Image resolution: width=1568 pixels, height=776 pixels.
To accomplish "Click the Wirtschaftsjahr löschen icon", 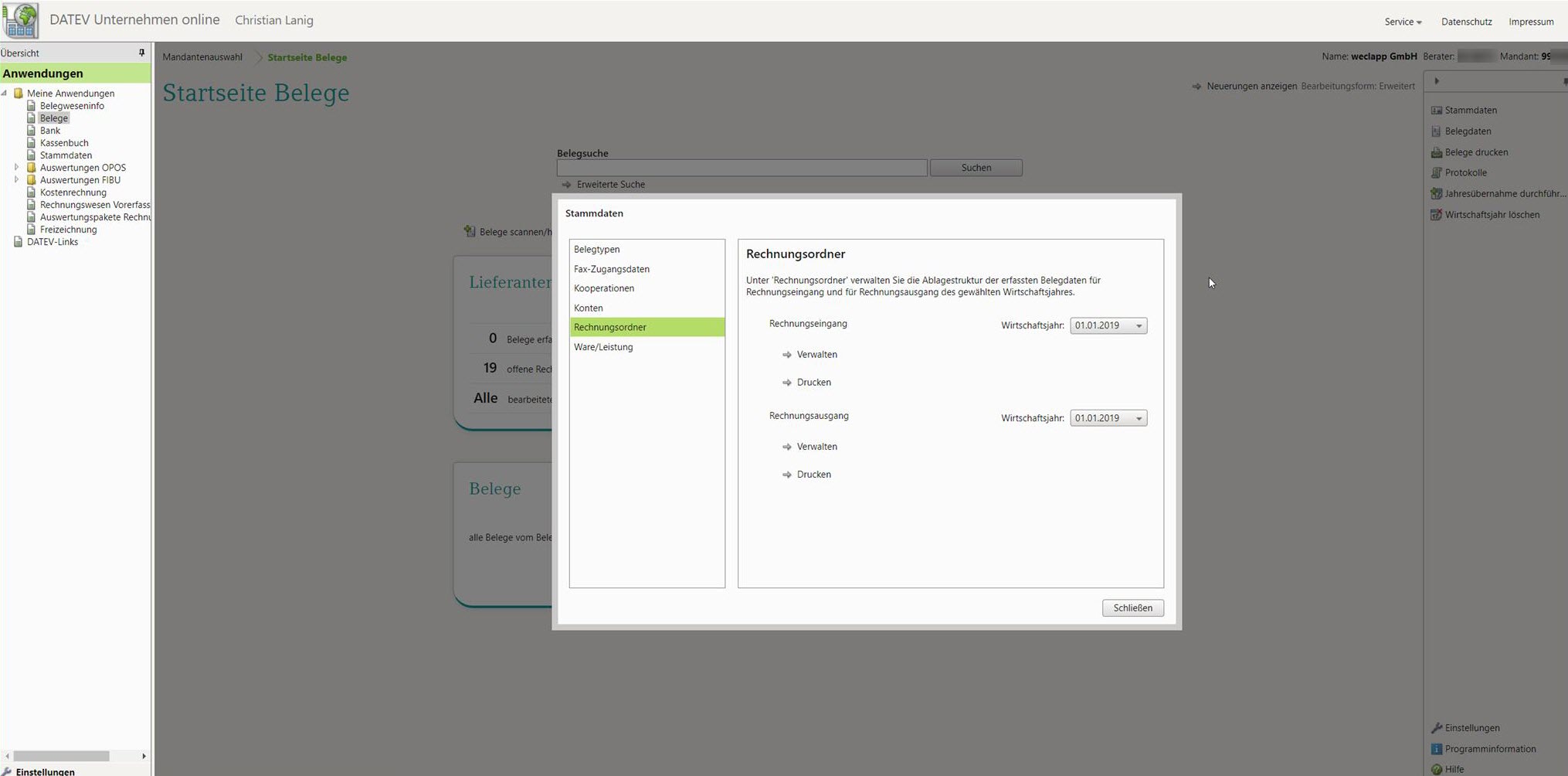I will 1435,214.
